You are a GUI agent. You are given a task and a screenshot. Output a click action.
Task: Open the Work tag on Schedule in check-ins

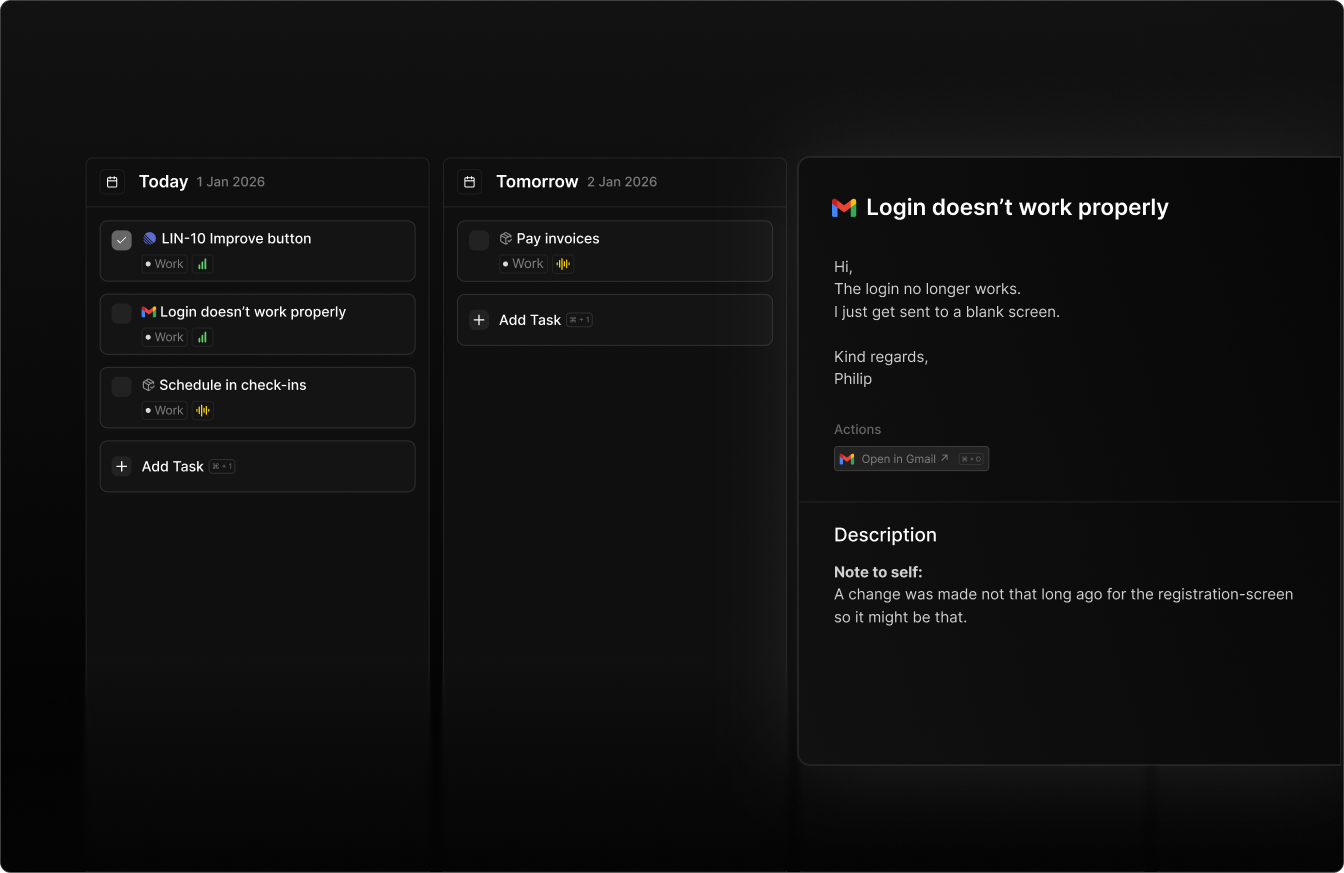[x=165, y=410]
